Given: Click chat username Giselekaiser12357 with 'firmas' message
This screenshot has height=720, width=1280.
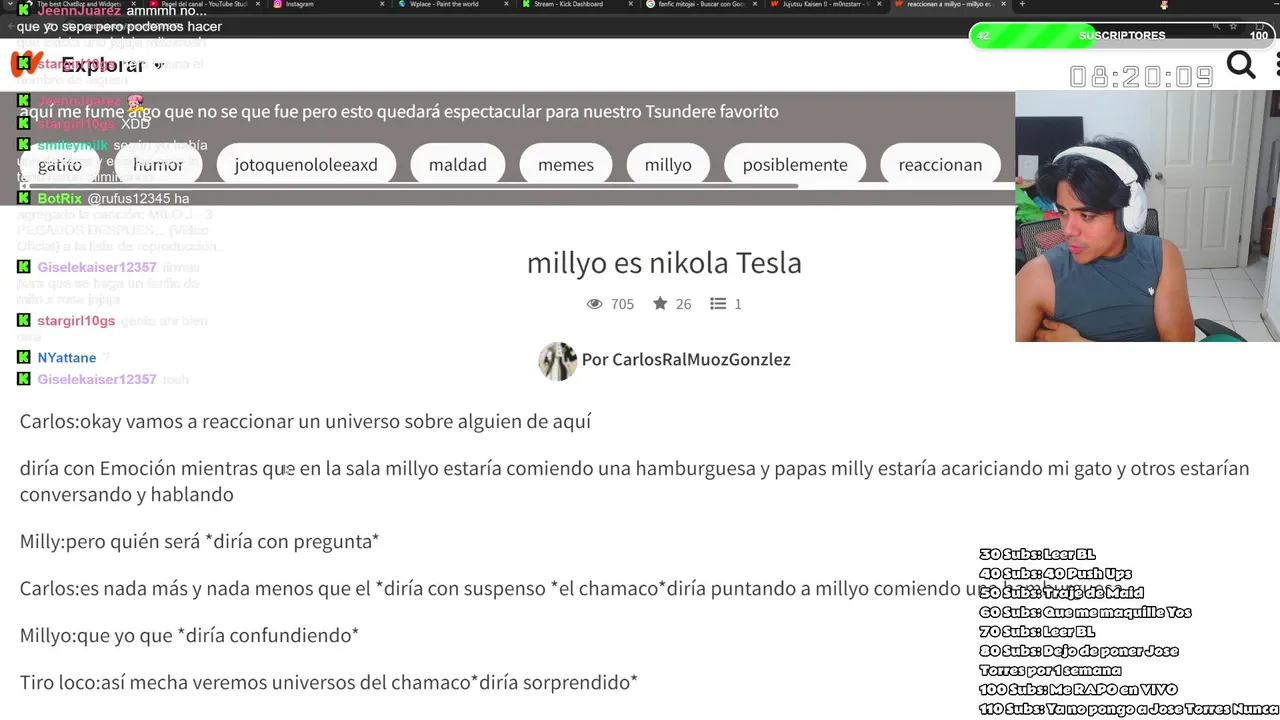Looking at the screenshot, I should (97, 268).
